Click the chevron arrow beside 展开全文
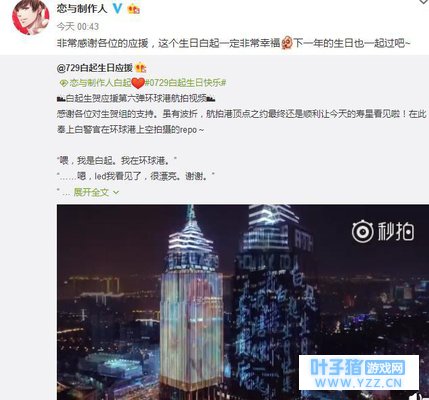 tap(116, 193)
